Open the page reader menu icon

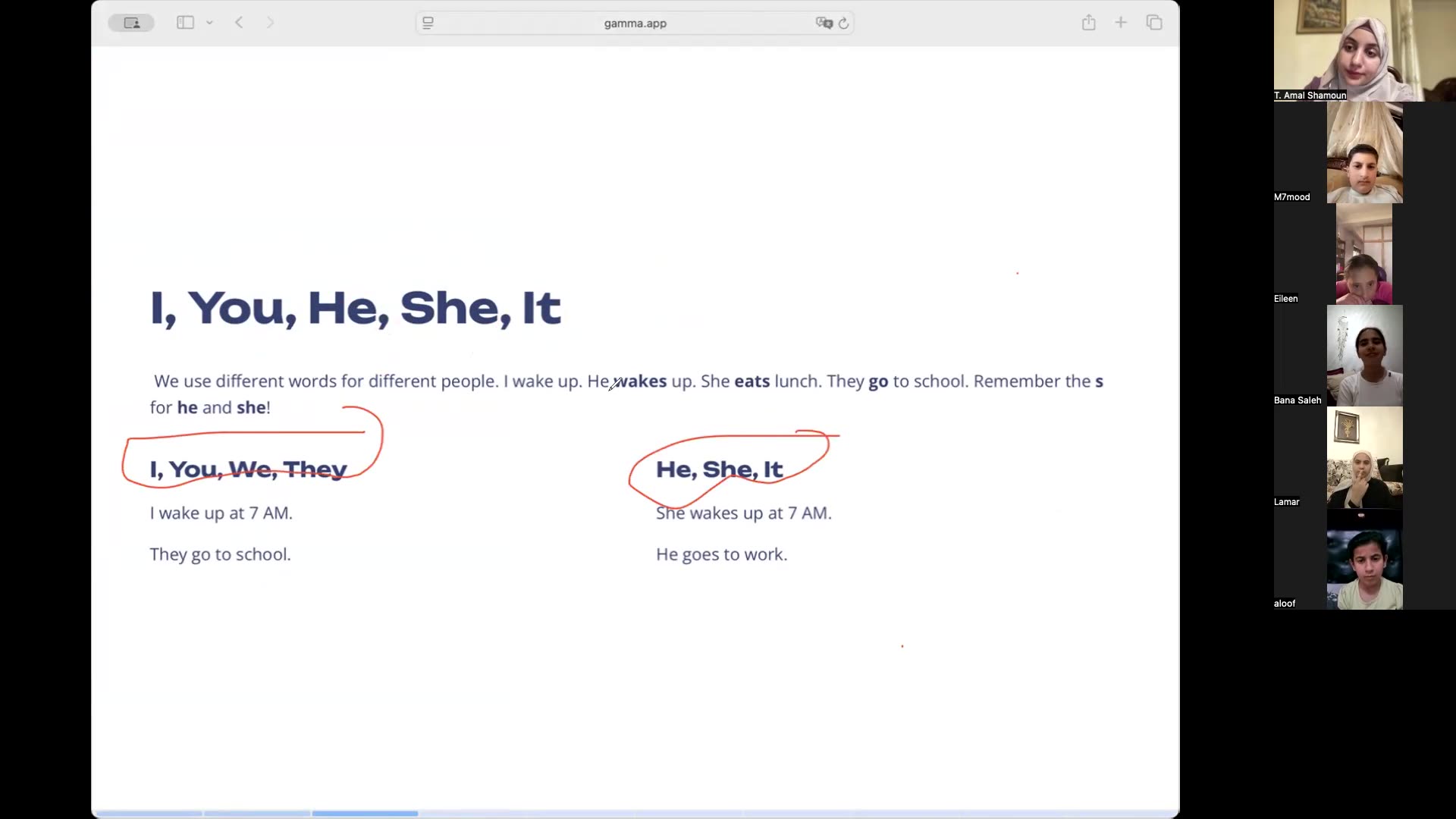point(428,23)
